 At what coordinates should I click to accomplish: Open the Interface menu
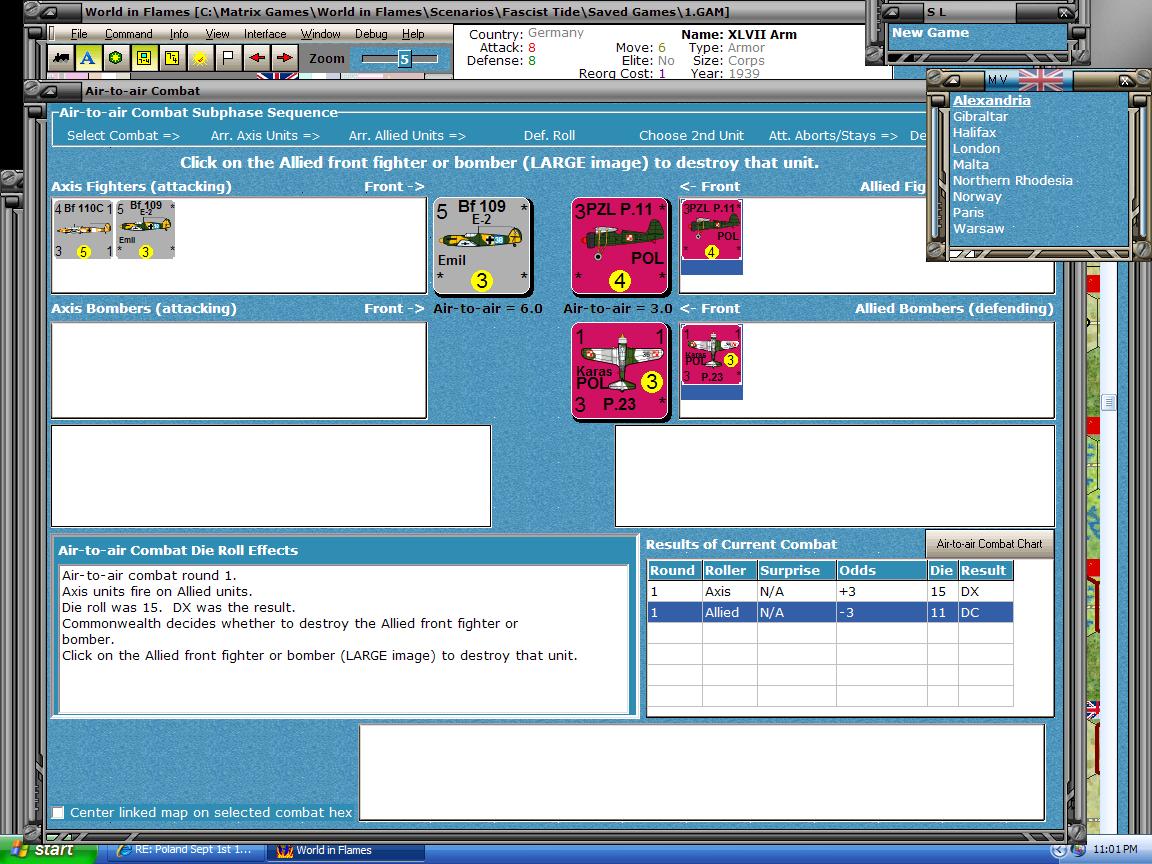pos(264,34)
